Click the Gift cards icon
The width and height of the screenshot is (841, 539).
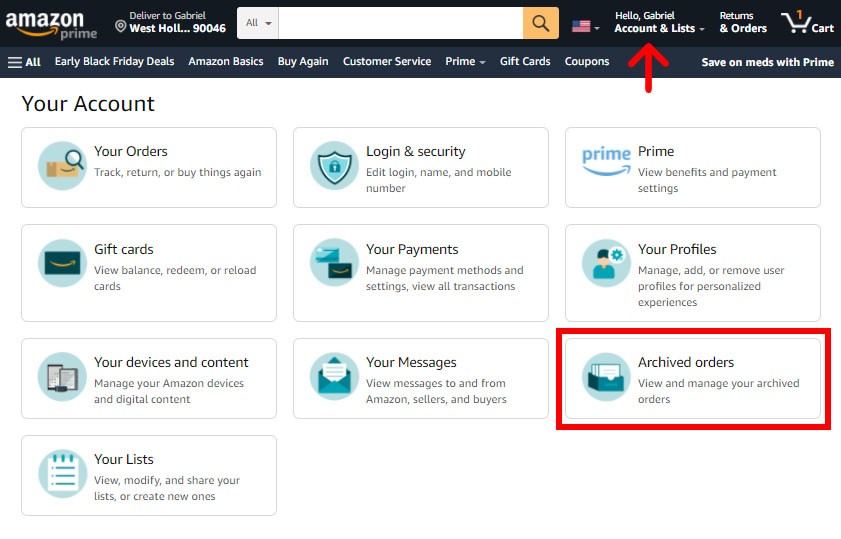(x=62, y=264)
